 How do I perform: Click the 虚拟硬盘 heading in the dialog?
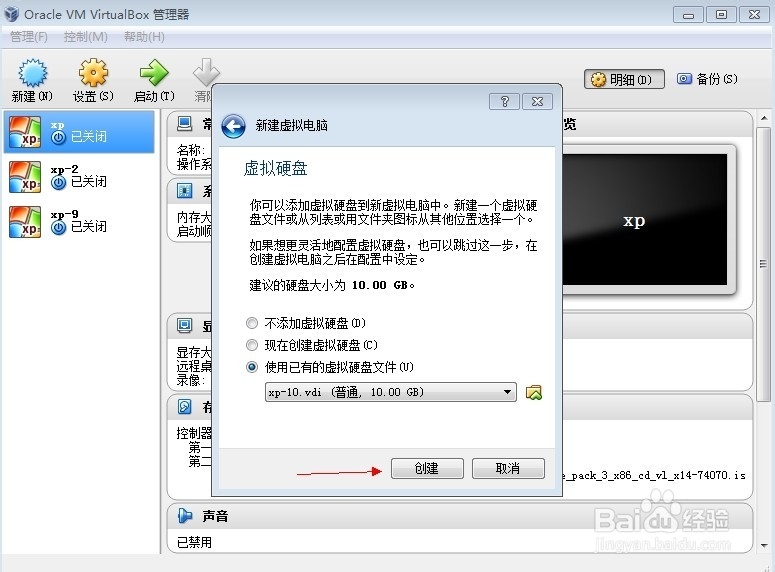tap(275, 168)
